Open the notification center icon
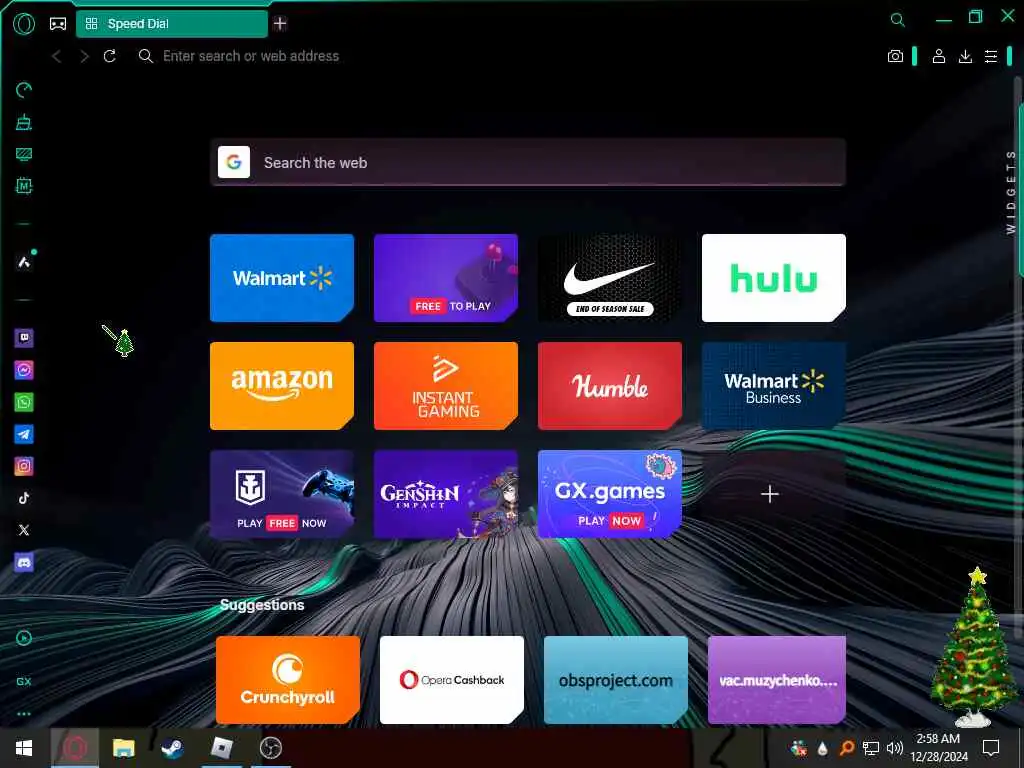This screenshot has width=1024, height=768. point(991,748)
